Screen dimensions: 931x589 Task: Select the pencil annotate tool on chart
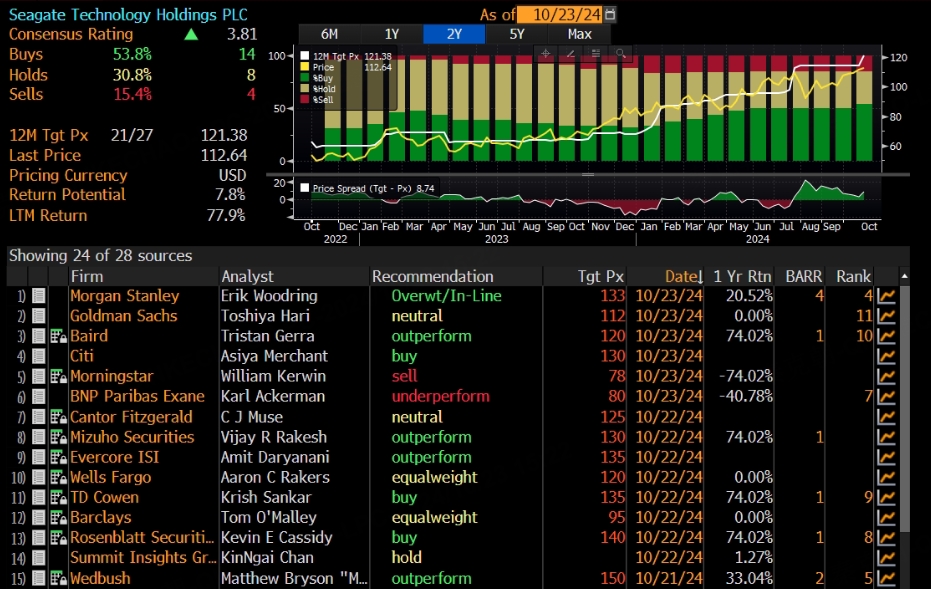pyautogui.click(x=571, y=53)
